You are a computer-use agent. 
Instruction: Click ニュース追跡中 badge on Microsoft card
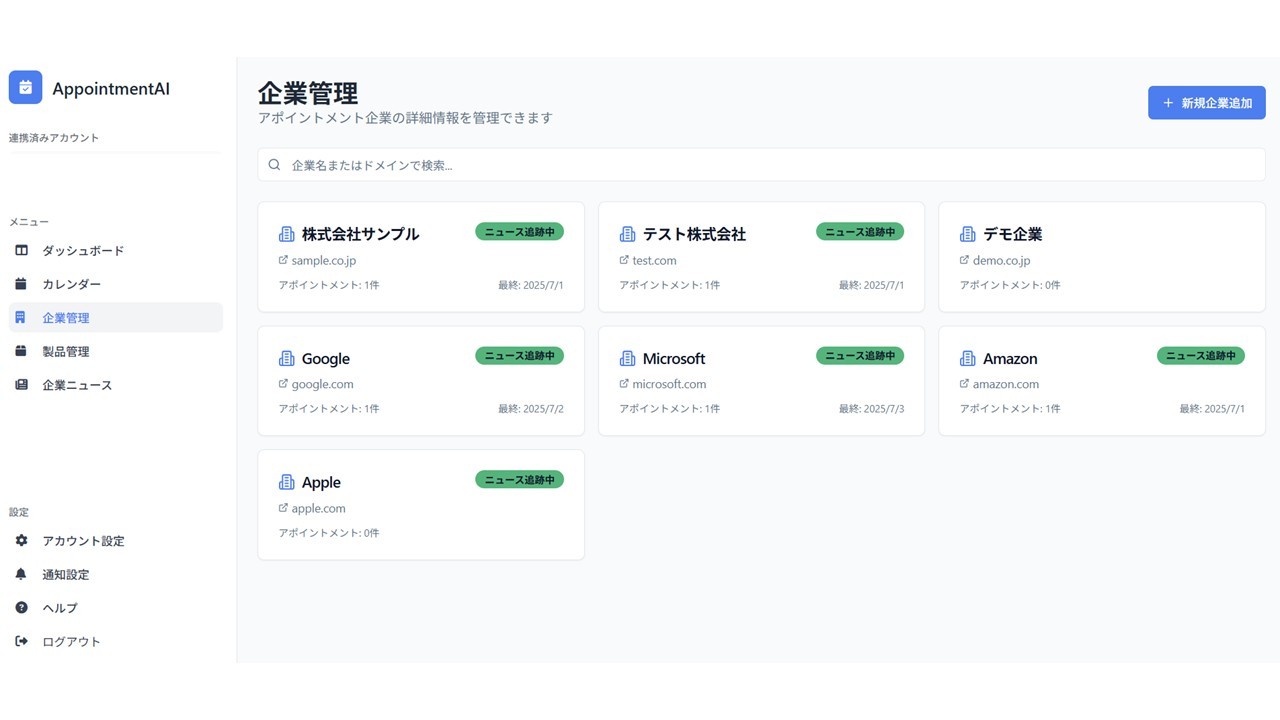click(x=860, y=356)
